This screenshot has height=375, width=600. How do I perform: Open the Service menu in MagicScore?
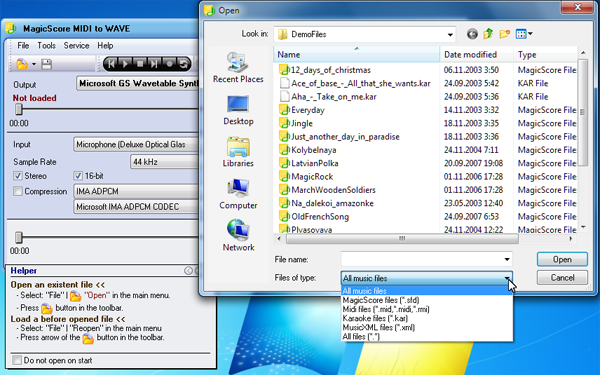click(76, 46)
